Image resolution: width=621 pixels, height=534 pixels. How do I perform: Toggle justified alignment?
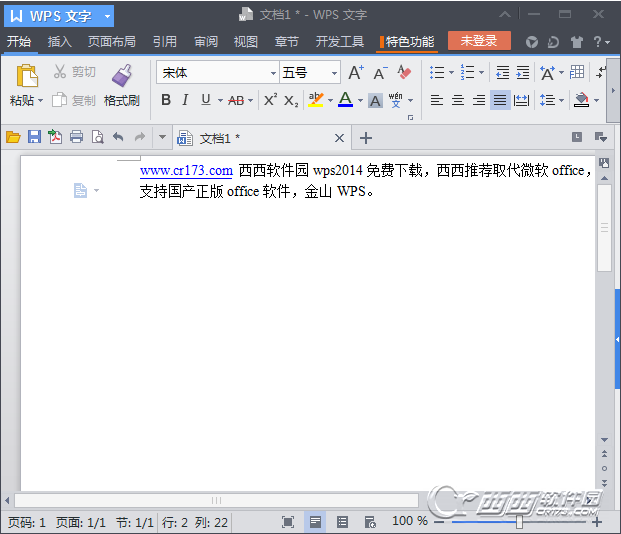500,100
